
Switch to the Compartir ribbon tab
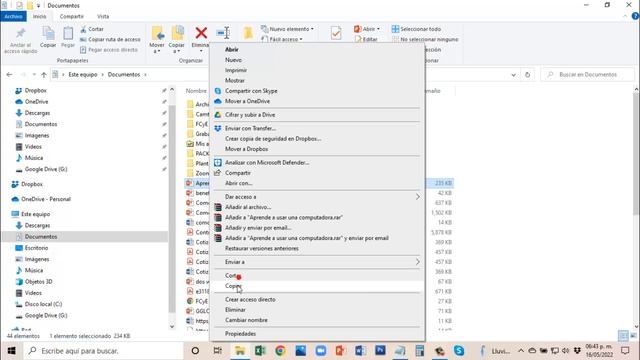[71, 16]
